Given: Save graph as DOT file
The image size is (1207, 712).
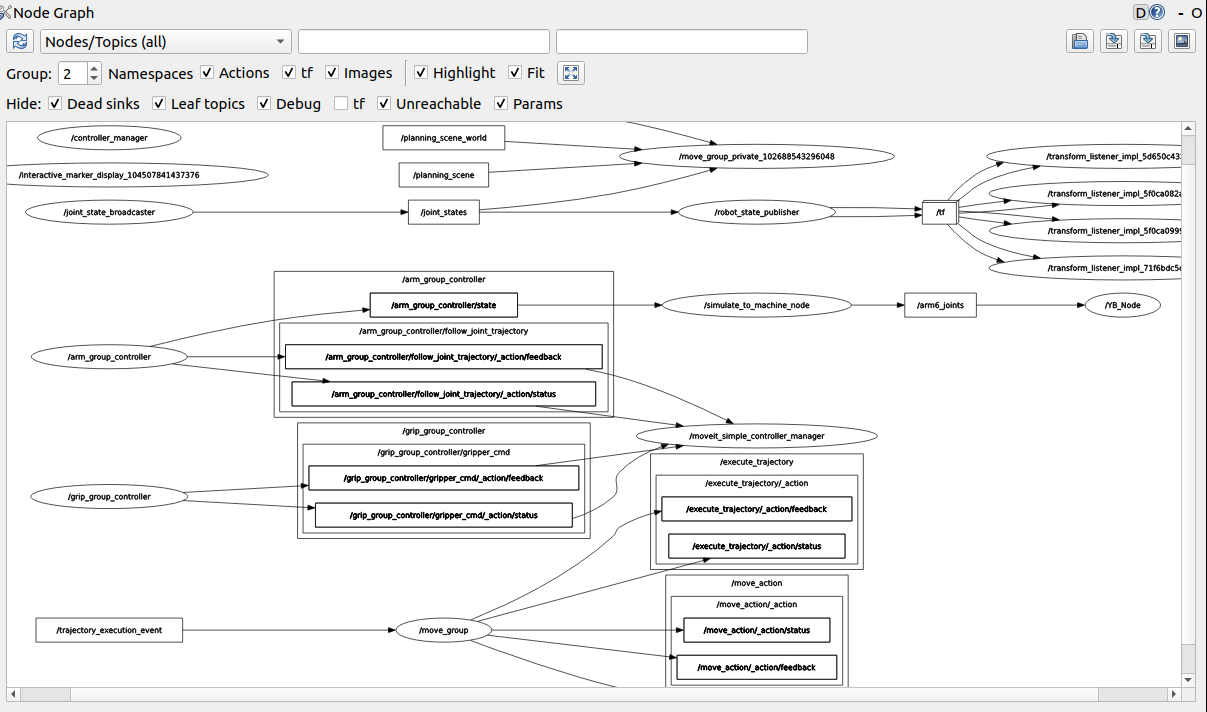Looking at the screenshot, I should coord(1114,41).
